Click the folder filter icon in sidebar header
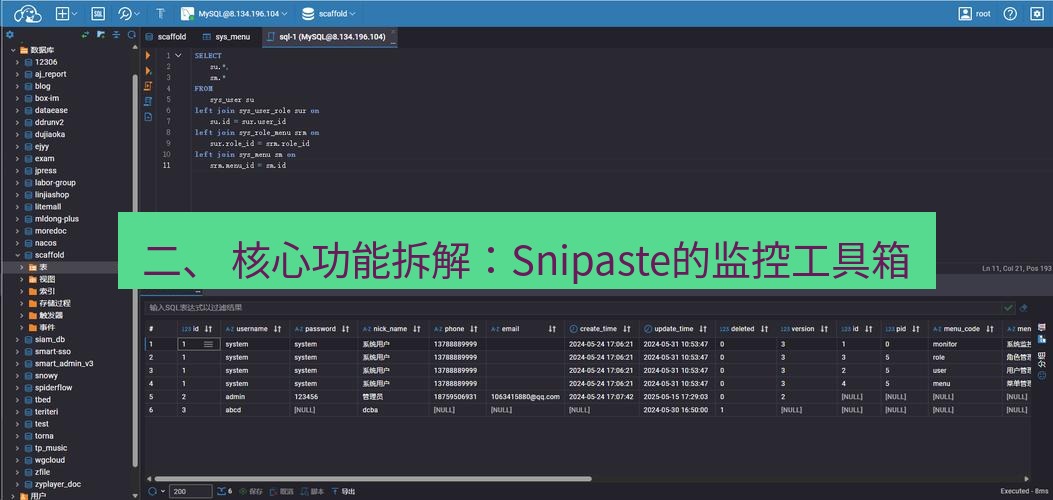The image size is (1053, 500). pyautogui.click(x=101, y=35)
